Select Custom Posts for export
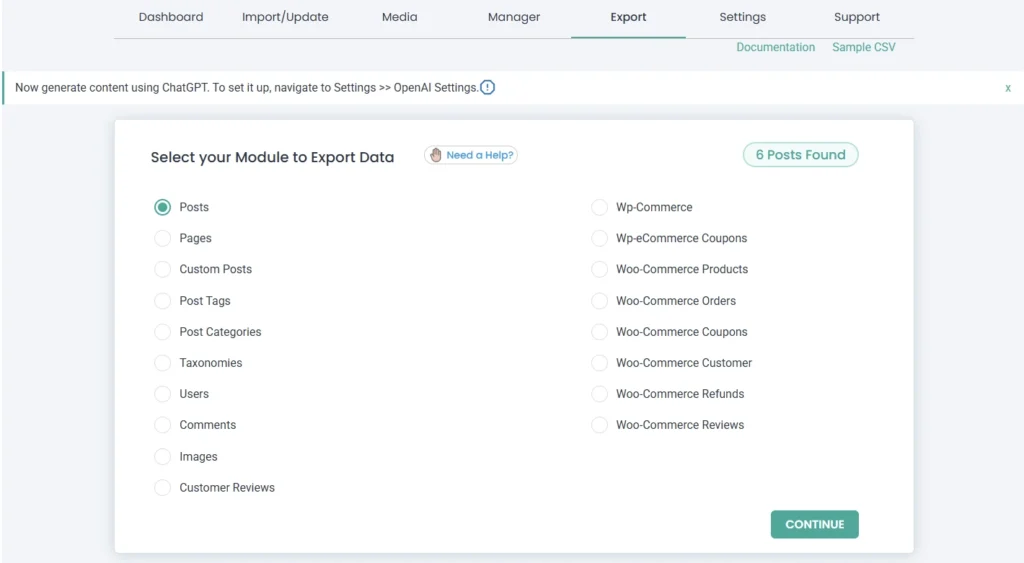The width and height of the screenshot is (1024, 563). click(162, 269)
